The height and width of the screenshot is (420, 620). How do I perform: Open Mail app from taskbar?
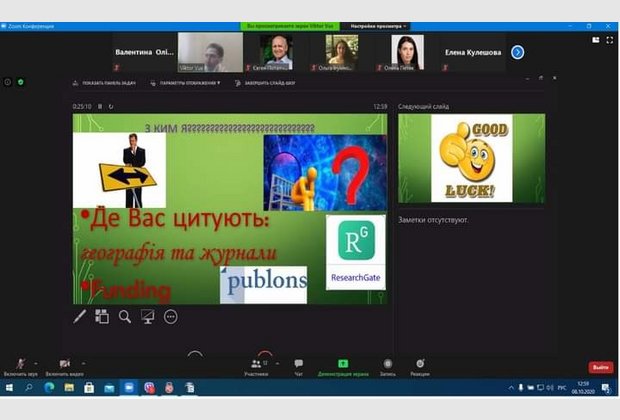tap(109, 388)
